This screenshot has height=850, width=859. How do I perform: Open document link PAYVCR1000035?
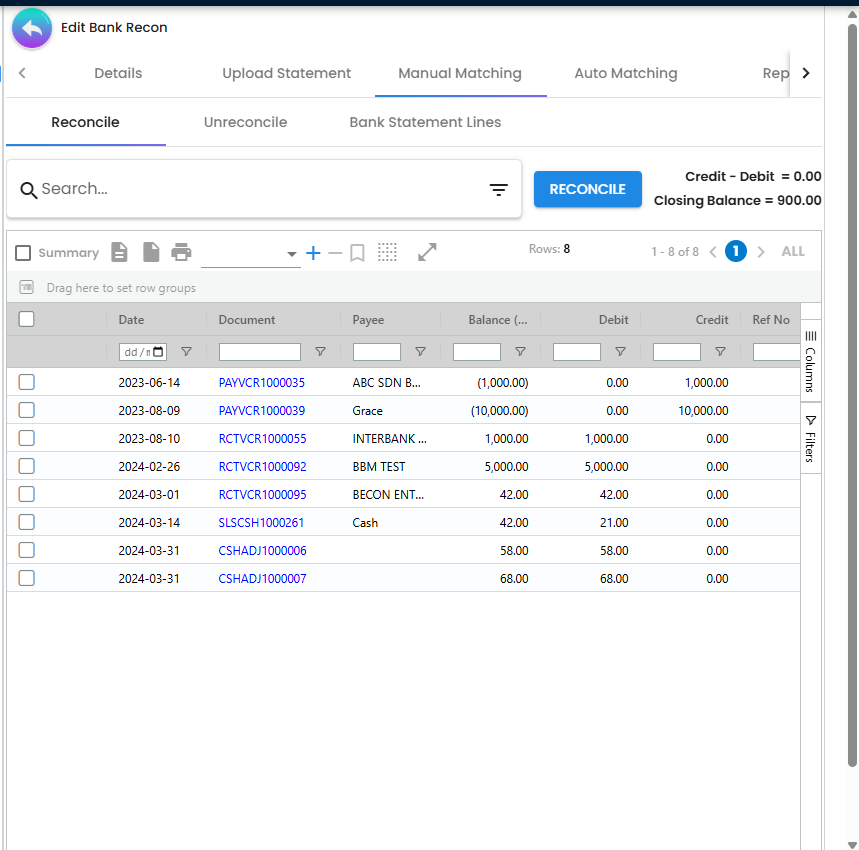pos(261,383)
